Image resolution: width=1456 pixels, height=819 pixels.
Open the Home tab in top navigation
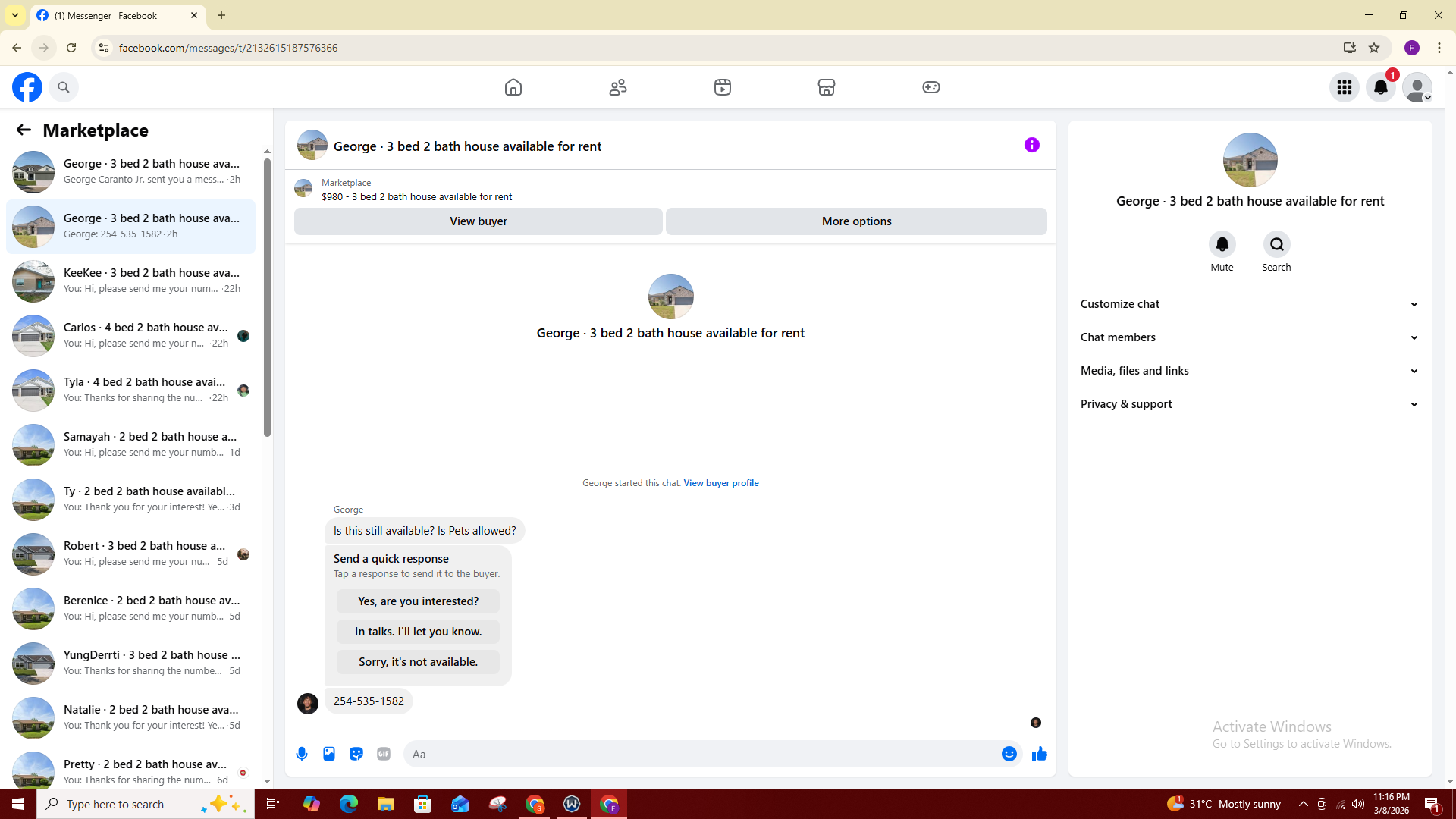(513, 87)
